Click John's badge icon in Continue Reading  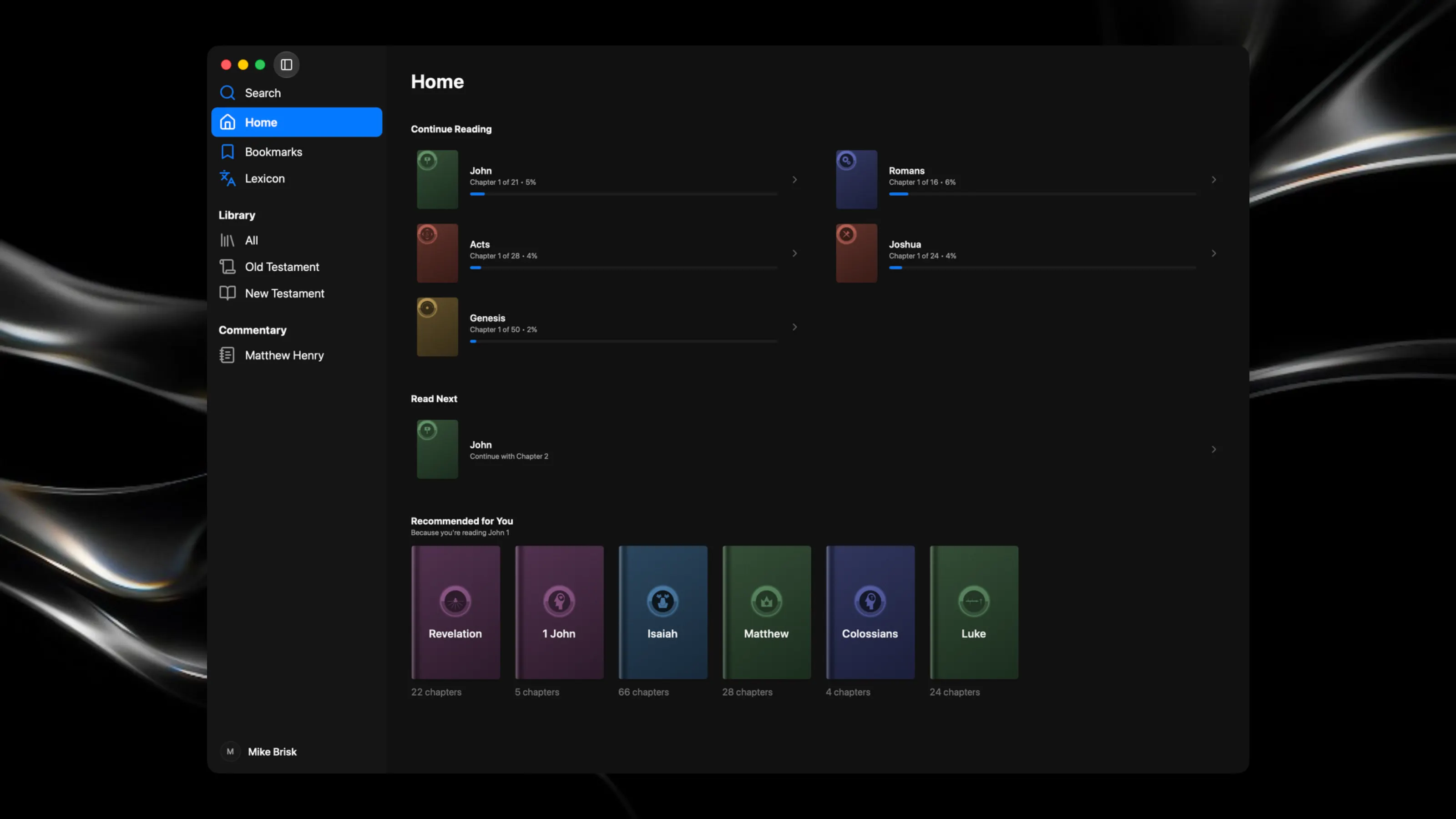[427, 161]
